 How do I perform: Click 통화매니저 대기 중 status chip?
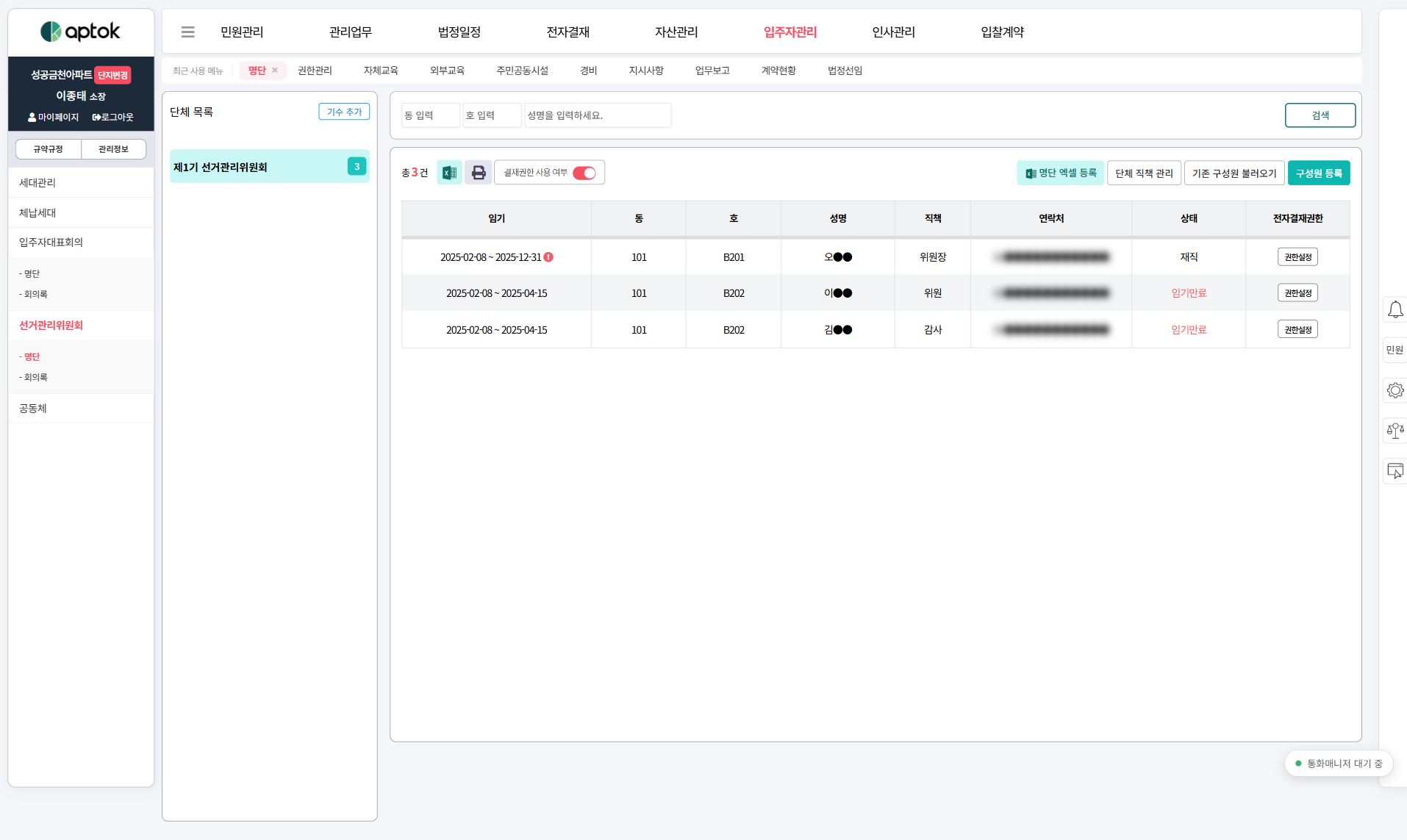pos(1339,764)
